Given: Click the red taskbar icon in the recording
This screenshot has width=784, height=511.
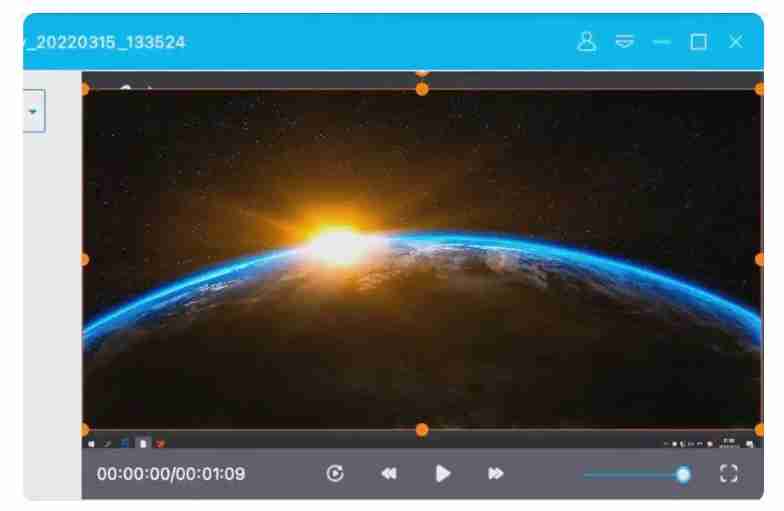Looking at the screenshot, I should 160,444.
